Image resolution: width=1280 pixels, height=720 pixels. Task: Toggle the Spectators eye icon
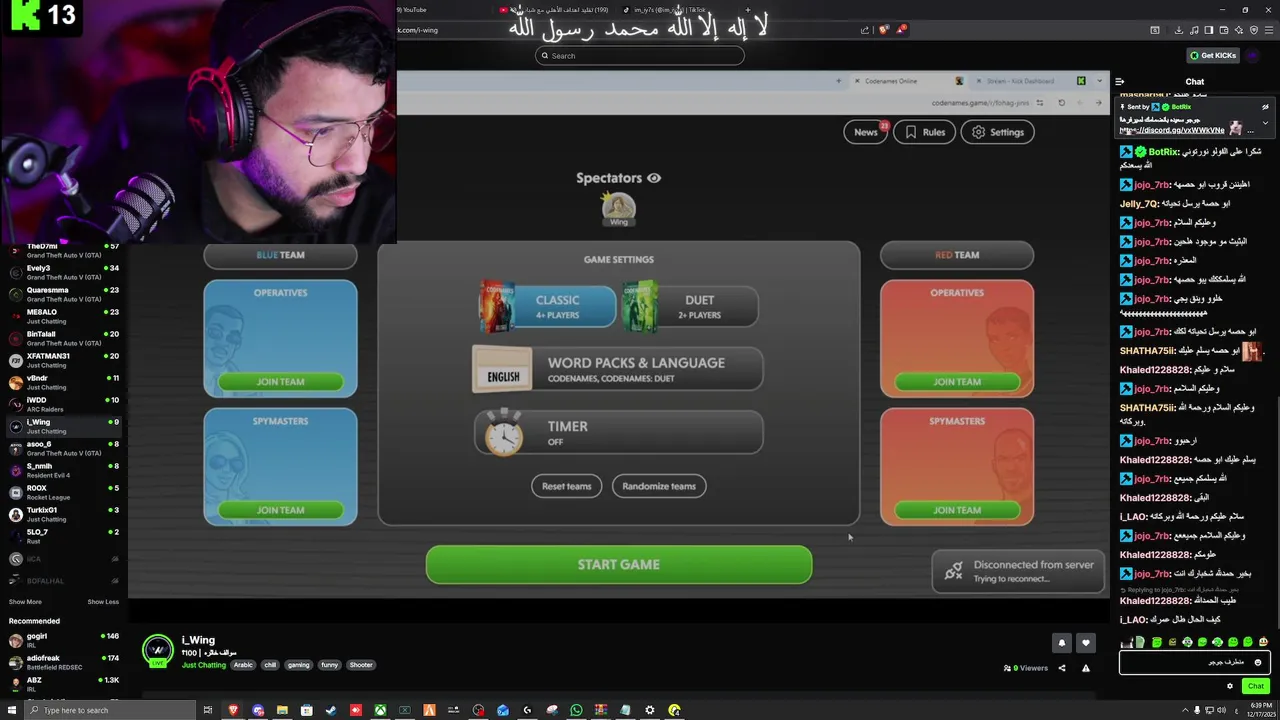point(654,178)
